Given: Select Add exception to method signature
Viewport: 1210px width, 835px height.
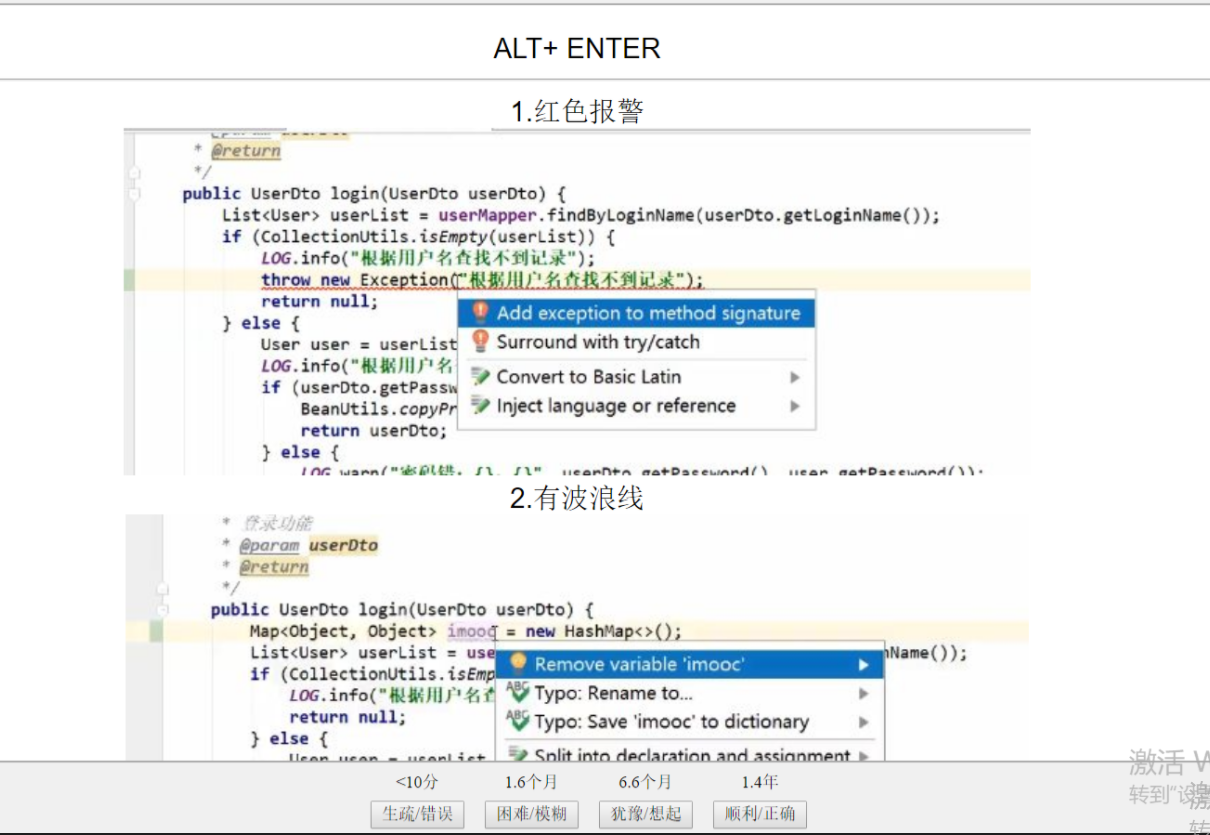Looking at the screenshot, I should coord(636,313).
